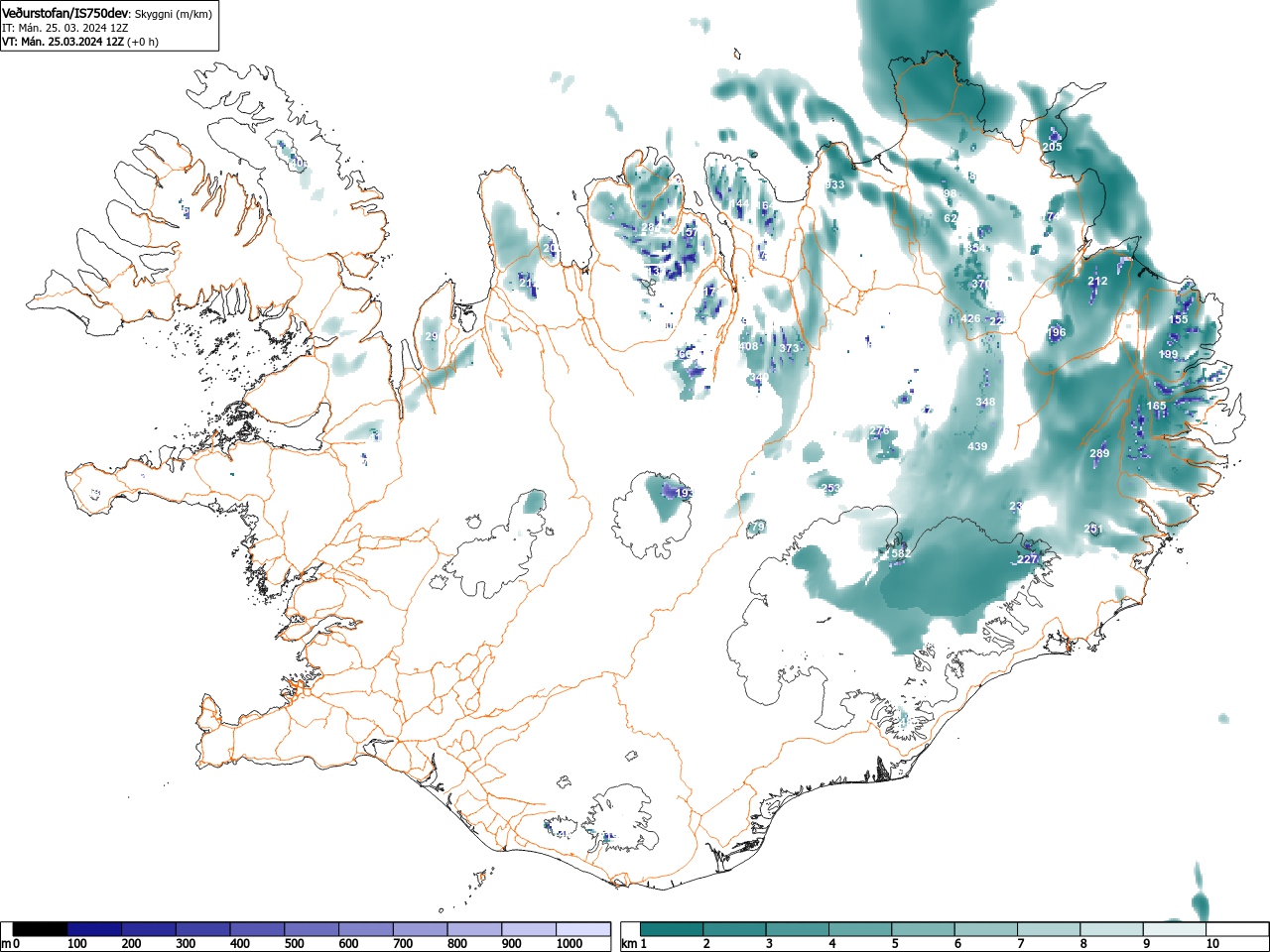Click the '10' label on the kilometer legend
Image resolution: width=1270 pixels, height=952 pixels.
(1212, 944)
